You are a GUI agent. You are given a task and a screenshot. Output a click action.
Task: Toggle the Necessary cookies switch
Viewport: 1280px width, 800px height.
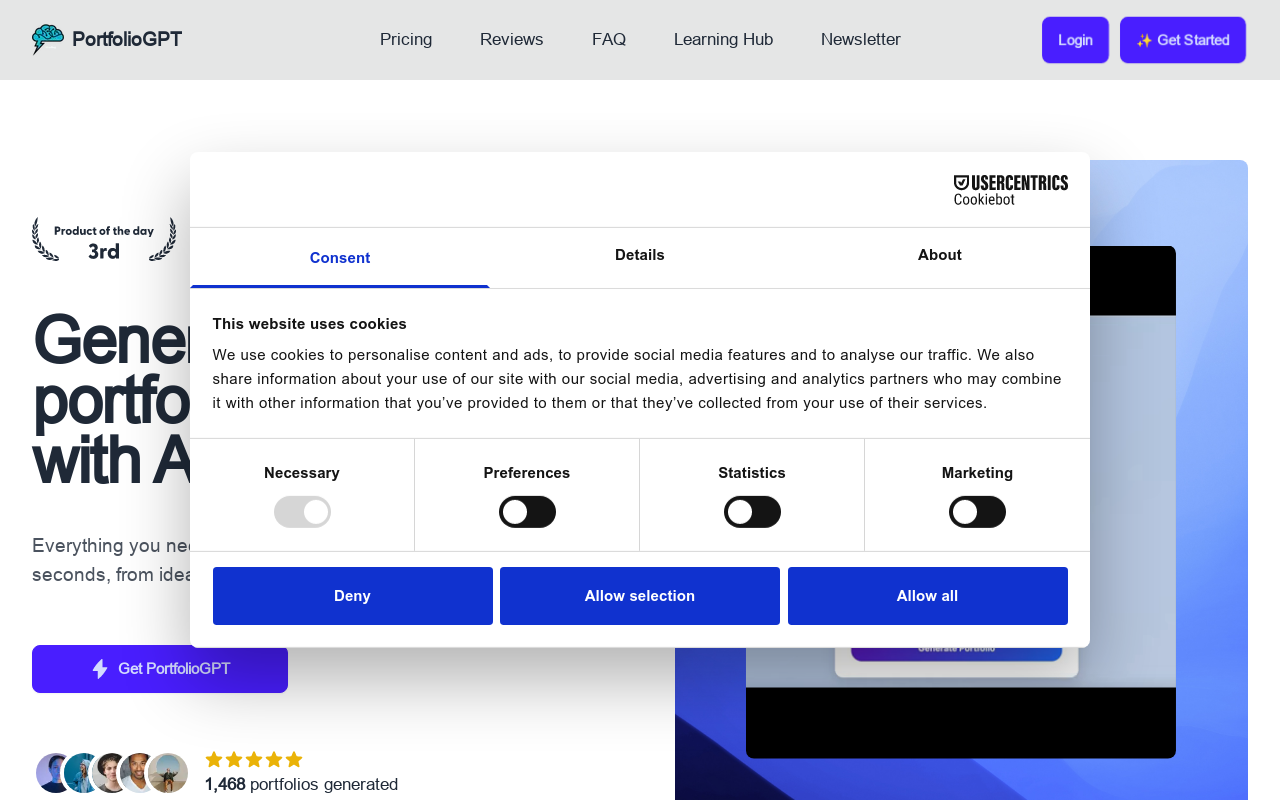(x=302, y=512)
